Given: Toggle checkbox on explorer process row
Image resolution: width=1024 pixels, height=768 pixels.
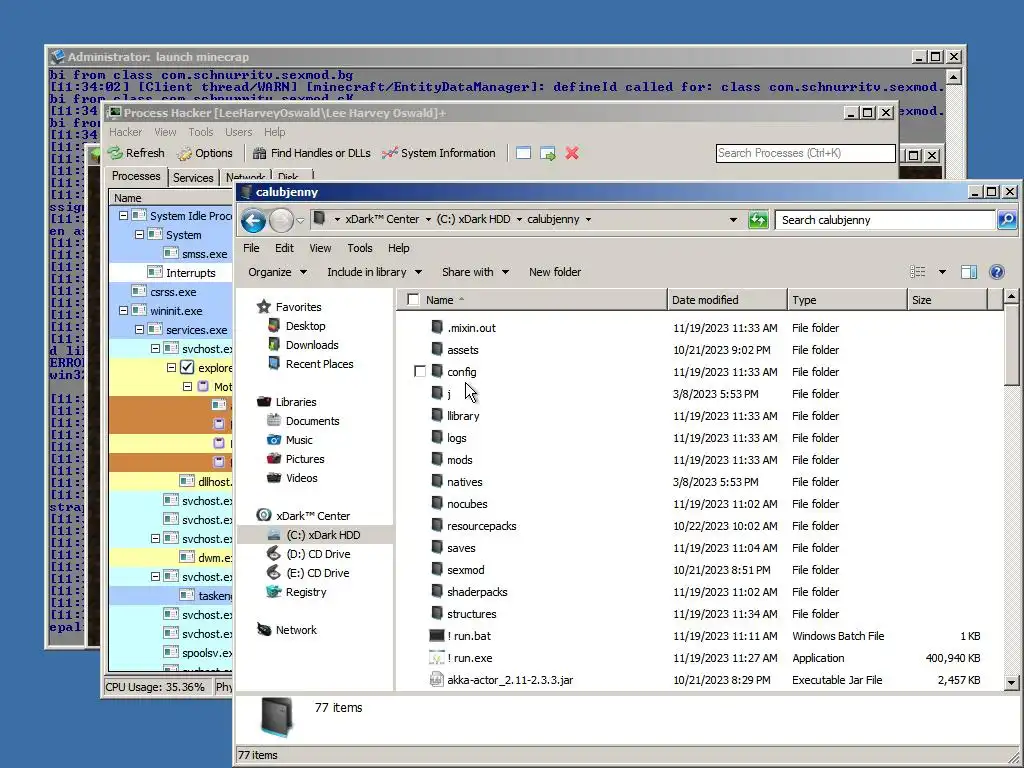Looking at the screenshot, I should (187, 367).
